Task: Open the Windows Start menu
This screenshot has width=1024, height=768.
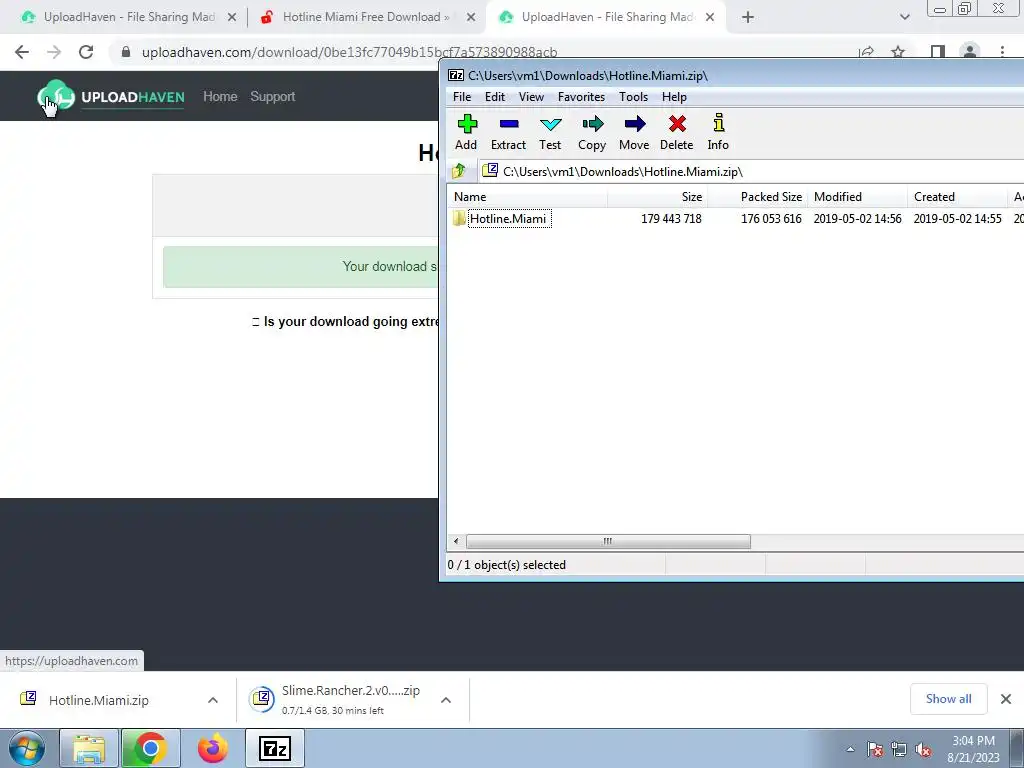Action: 26,748
